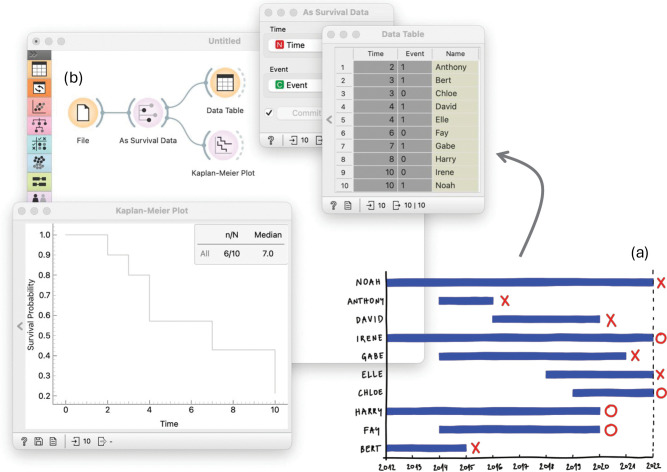Open the Unsupervised cluster category icon
Image resolution: width=667 pixels, height=472 pixels.
coord(39,163)
